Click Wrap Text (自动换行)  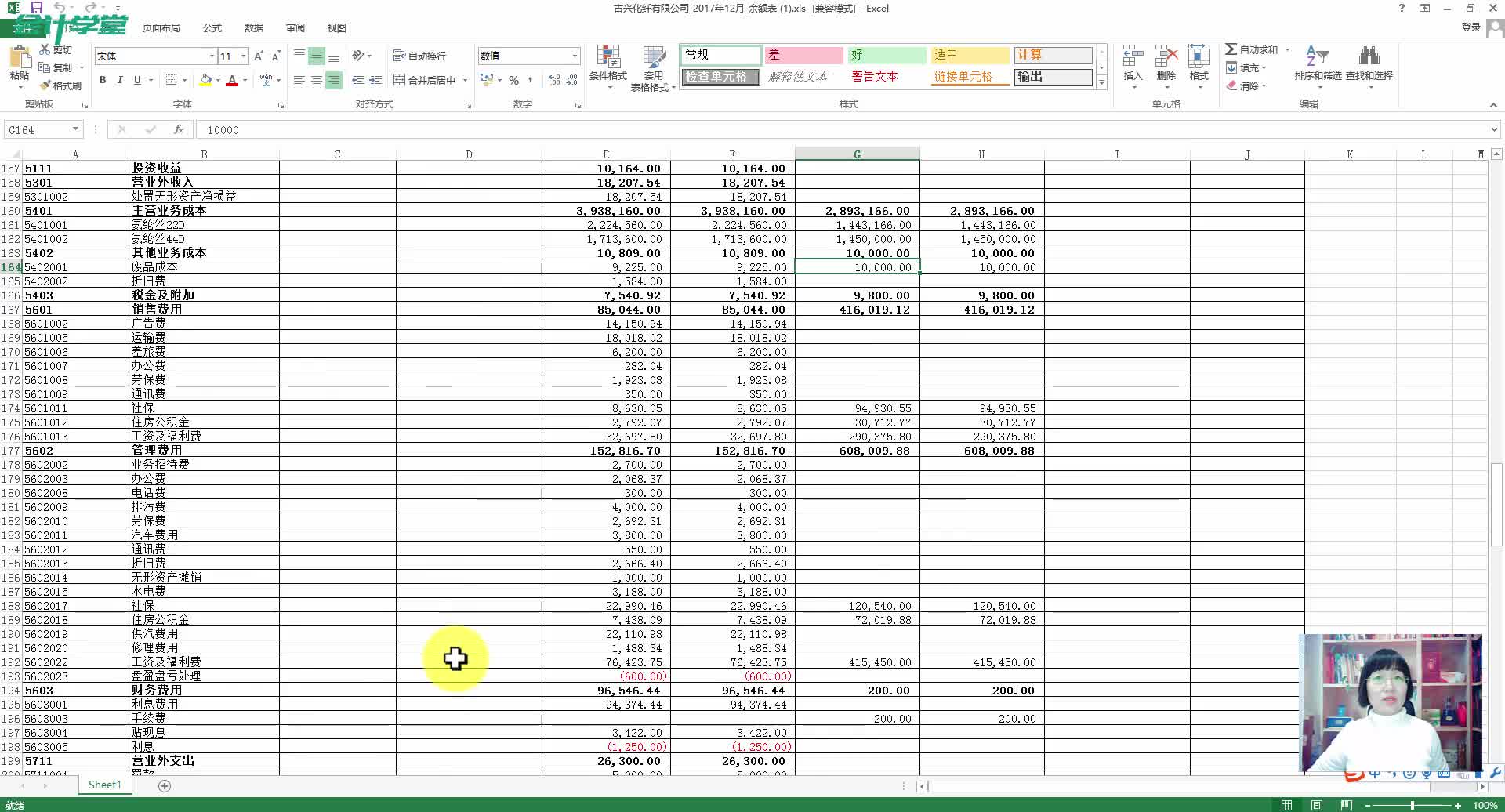click(x=419, y=56)
